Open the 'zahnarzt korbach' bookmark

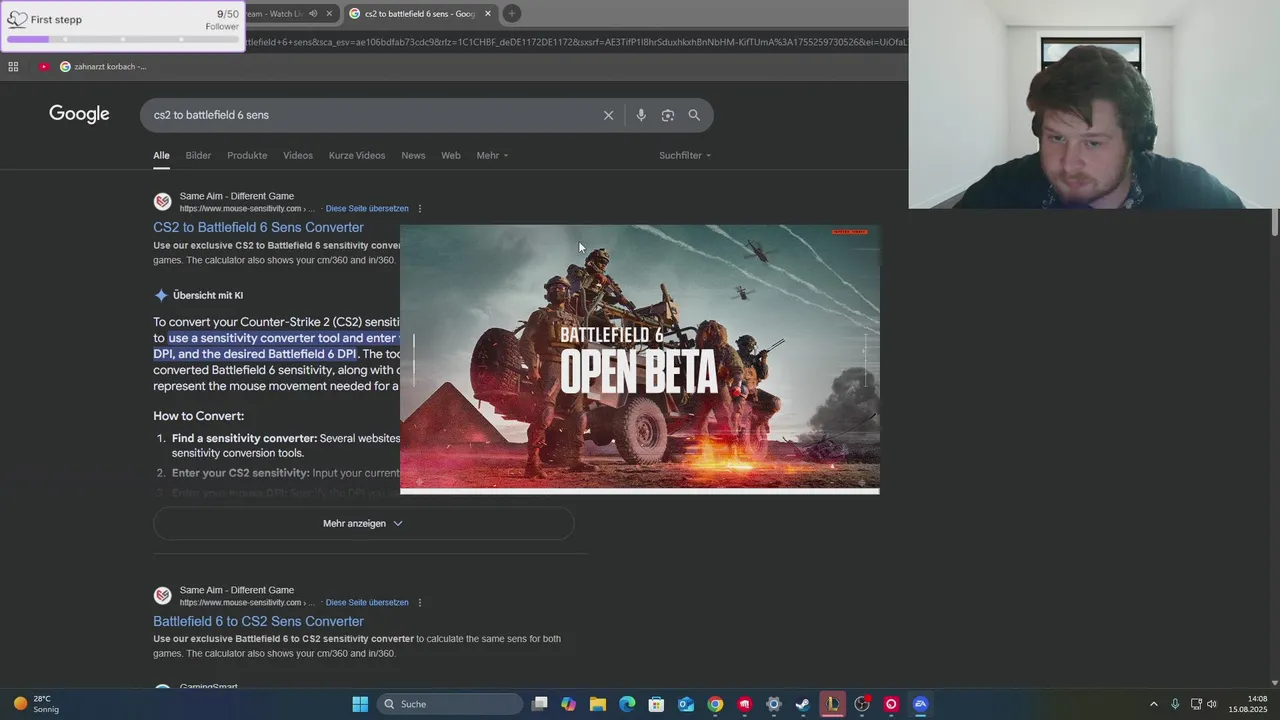click(103, 67)
